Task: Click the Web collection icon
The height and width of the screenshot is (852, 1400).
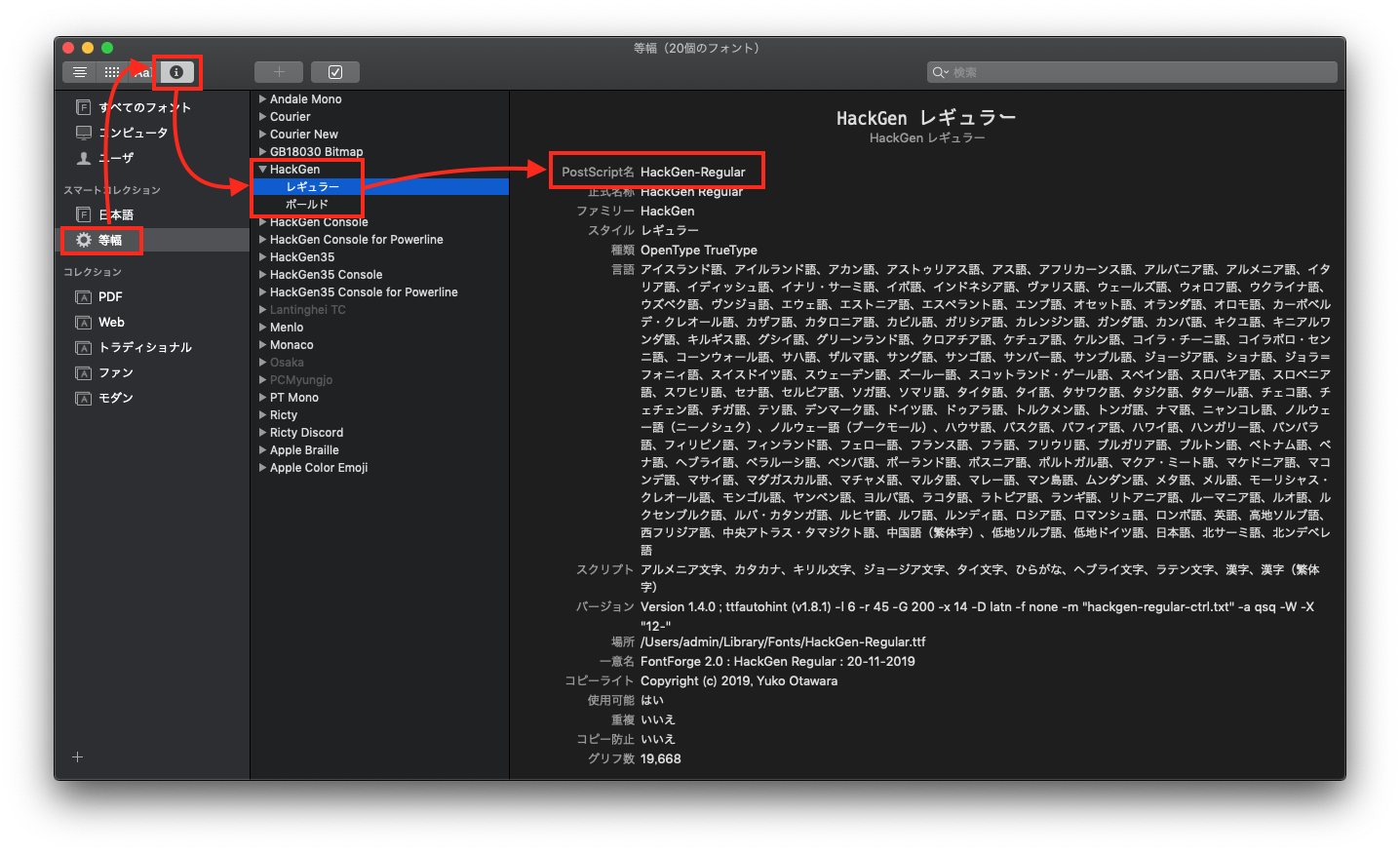Action: pyautogui.click(x=84, y=322)
